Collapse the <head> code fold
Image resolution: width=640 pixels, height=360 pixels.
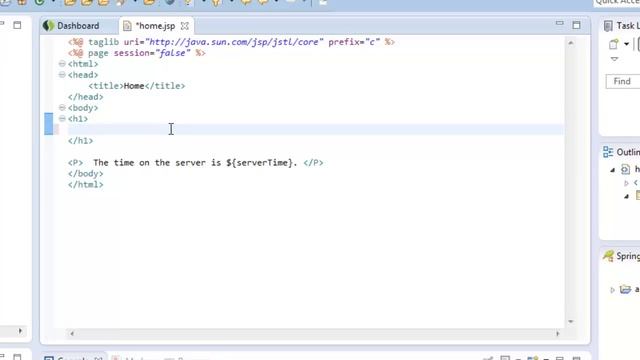[62, 75]
